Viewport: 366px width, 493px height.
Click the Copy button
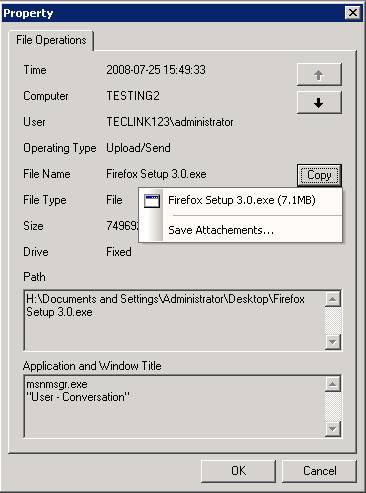(319, 175)
